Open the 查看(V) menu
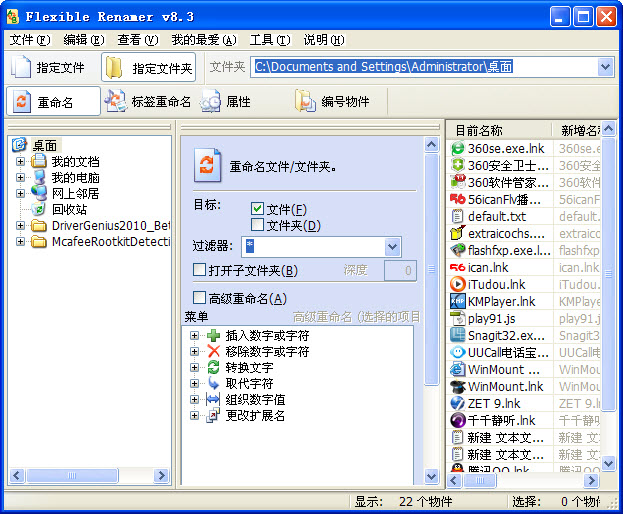This screenshot has width=623, height=514. [138, 40]
